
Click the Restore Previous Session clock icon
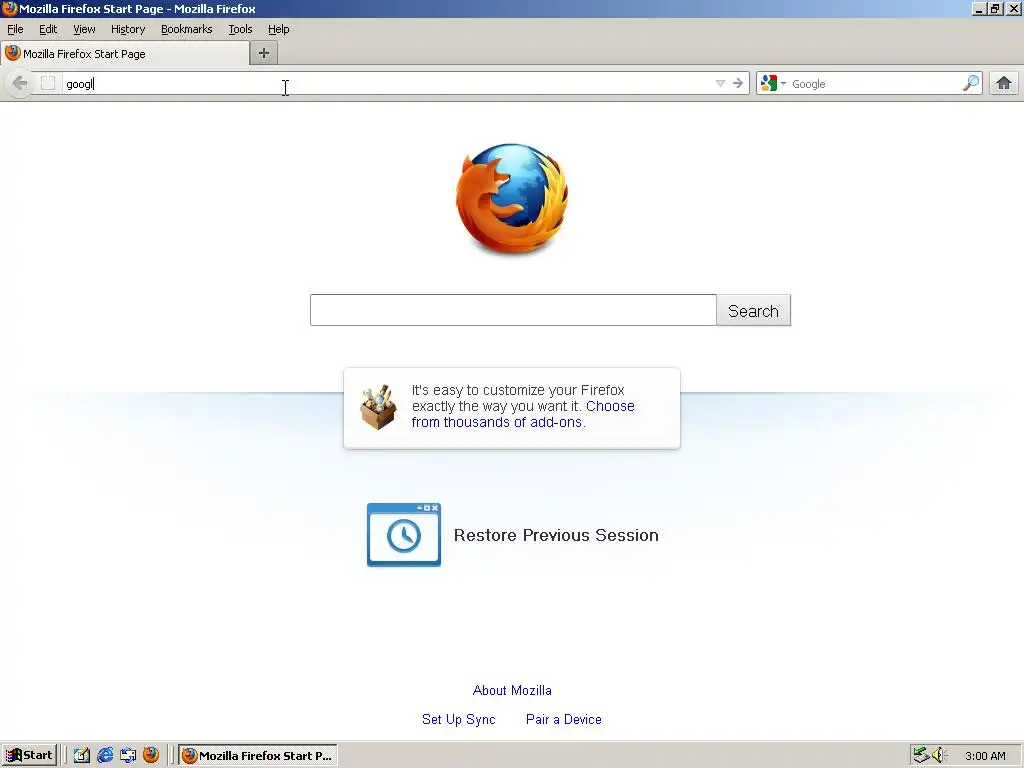pos(404,535)
